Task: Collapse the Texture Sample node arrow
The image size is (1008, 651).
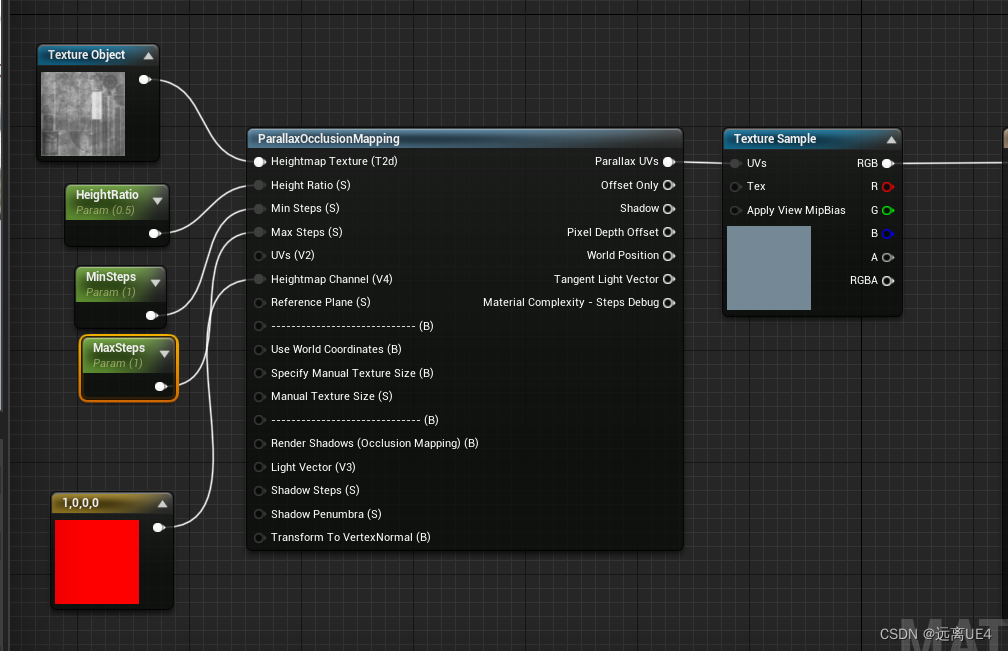Action: point(891,140)
